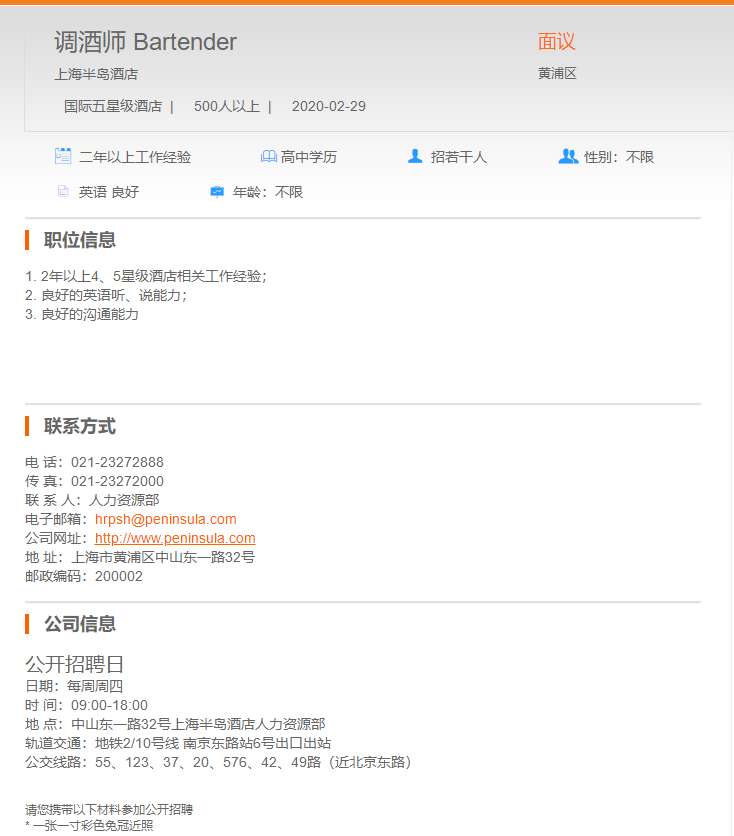Click the 职位信息 section heading
The height and width of the screenshot is (836, 734).
tap(79, 240)
